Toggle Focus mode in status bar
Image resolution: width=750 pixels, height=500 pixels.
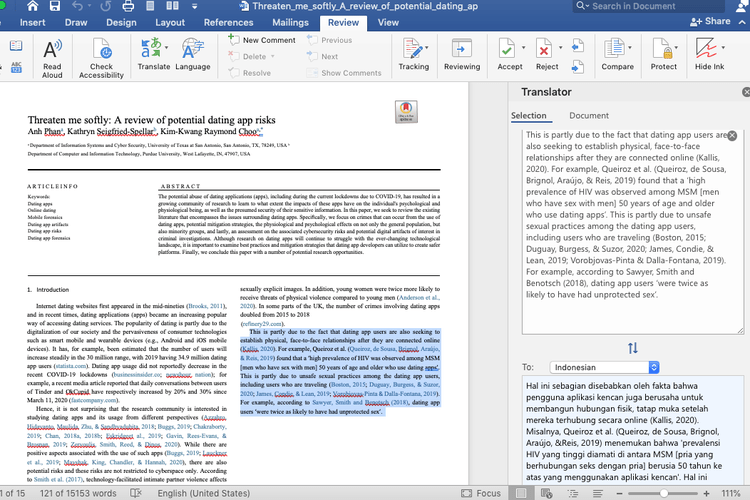pos(481,493)
